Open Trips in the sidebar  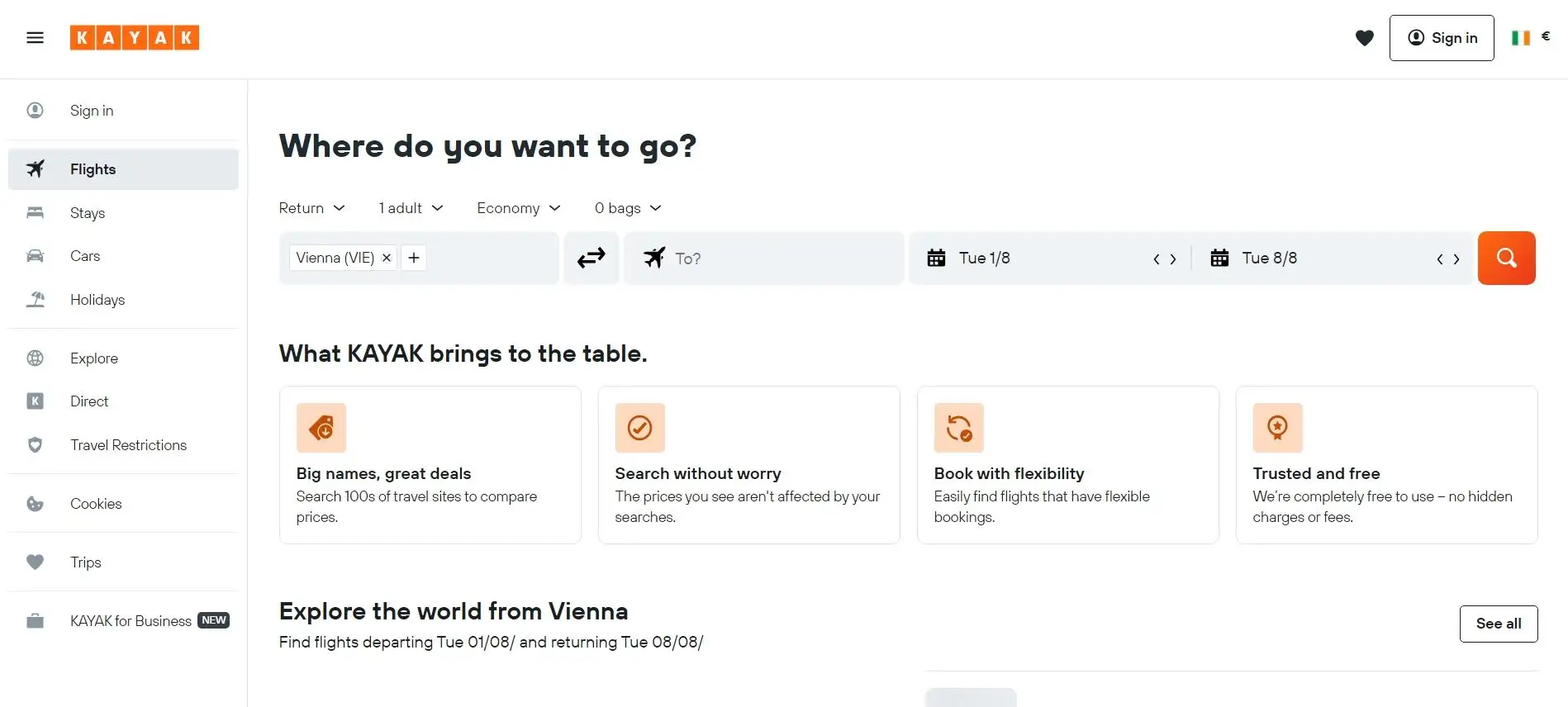click(123, 562)
